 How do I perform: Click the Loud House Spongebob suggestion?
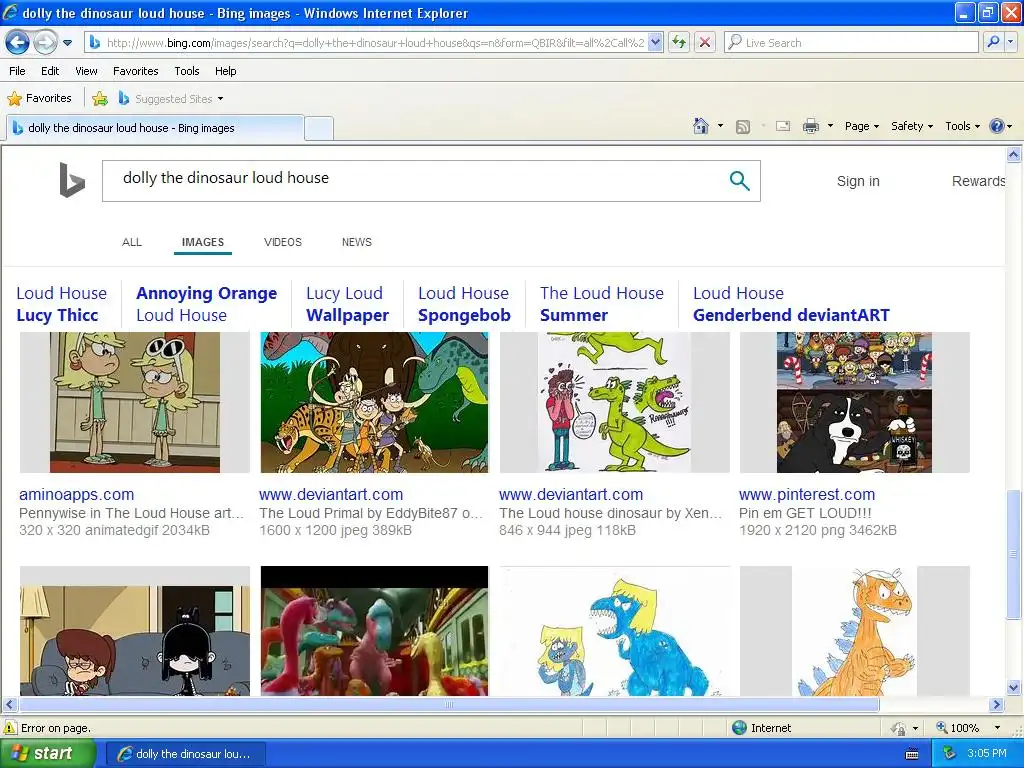[464, 304]
